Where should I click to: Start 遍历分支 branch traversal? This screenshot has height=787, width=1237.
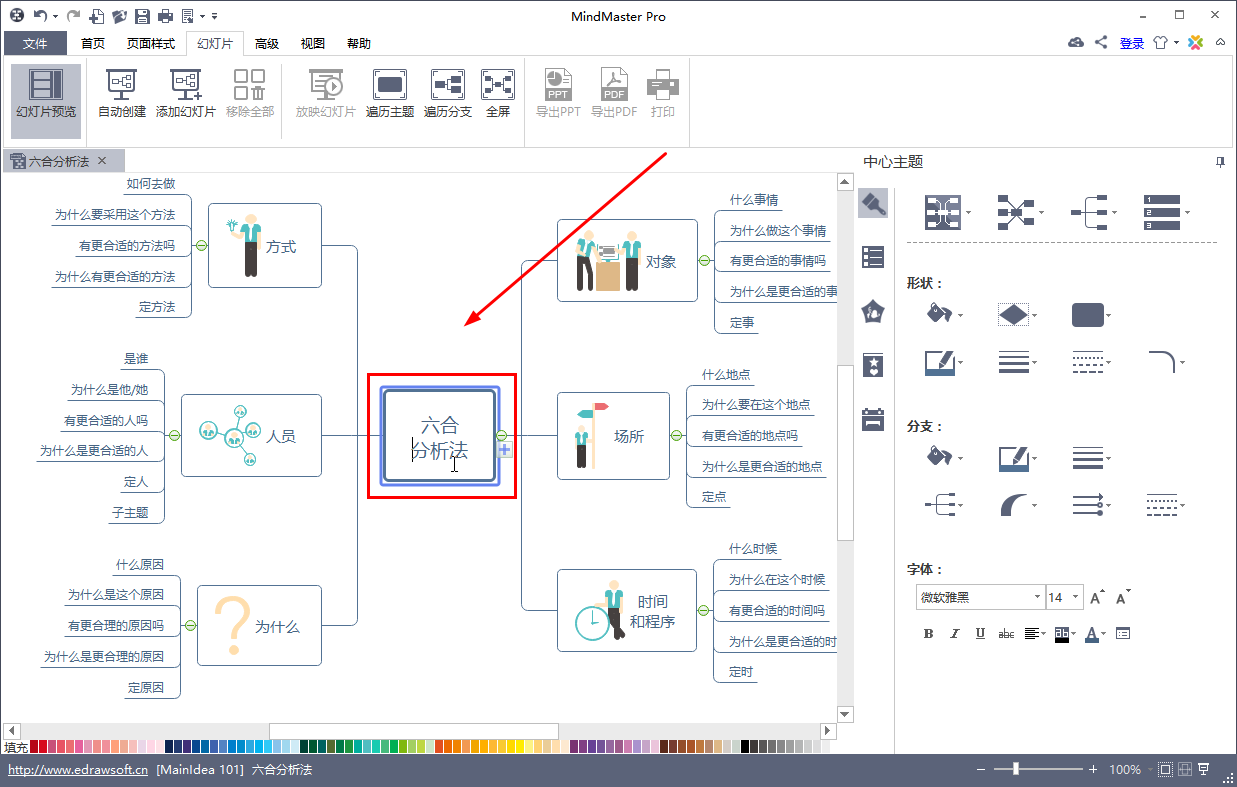[x=447, y=95]
